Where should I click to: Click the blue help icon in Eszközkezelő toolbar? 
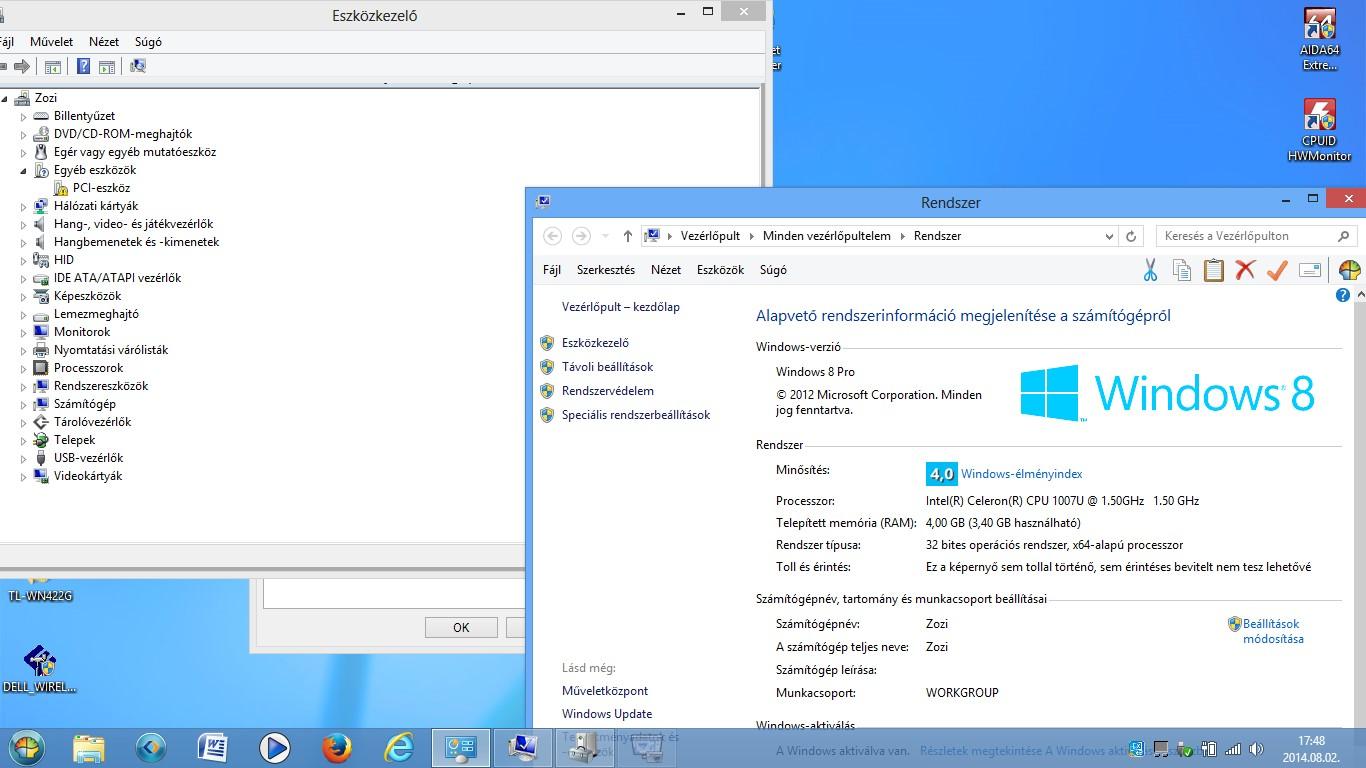tap(84, 67)
